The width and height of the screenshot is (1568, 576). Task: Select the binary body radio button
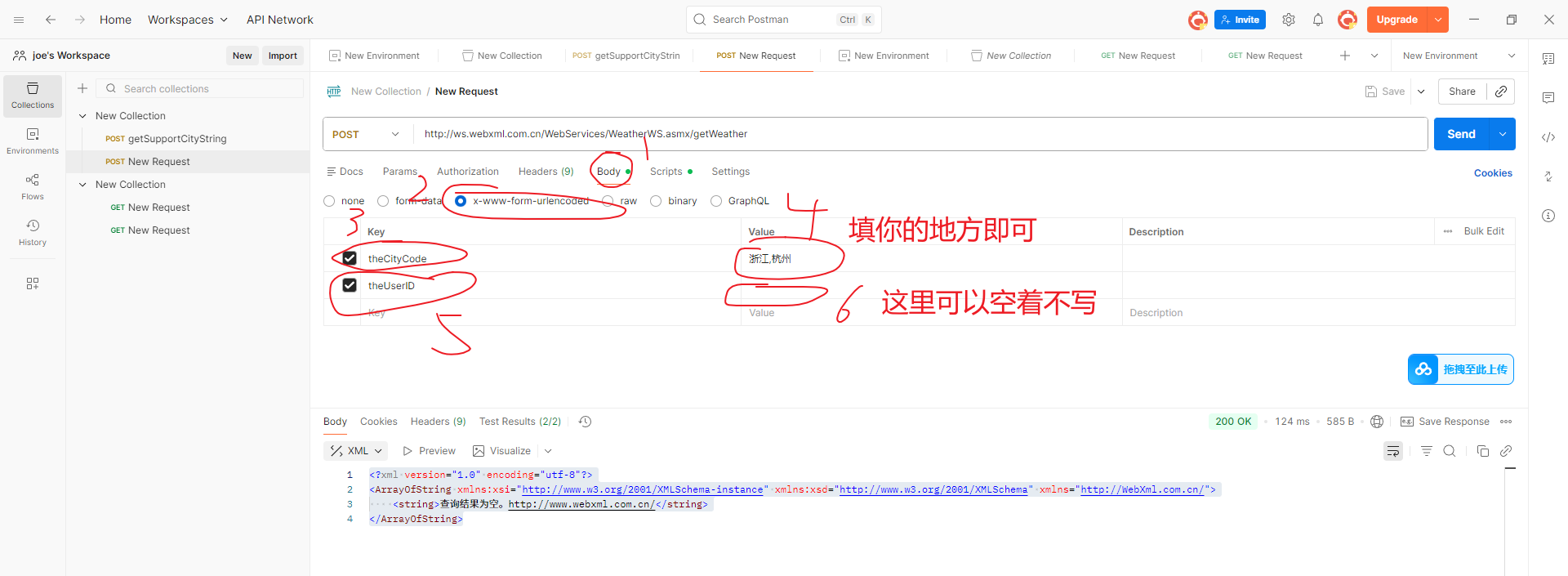click(656, 201)
